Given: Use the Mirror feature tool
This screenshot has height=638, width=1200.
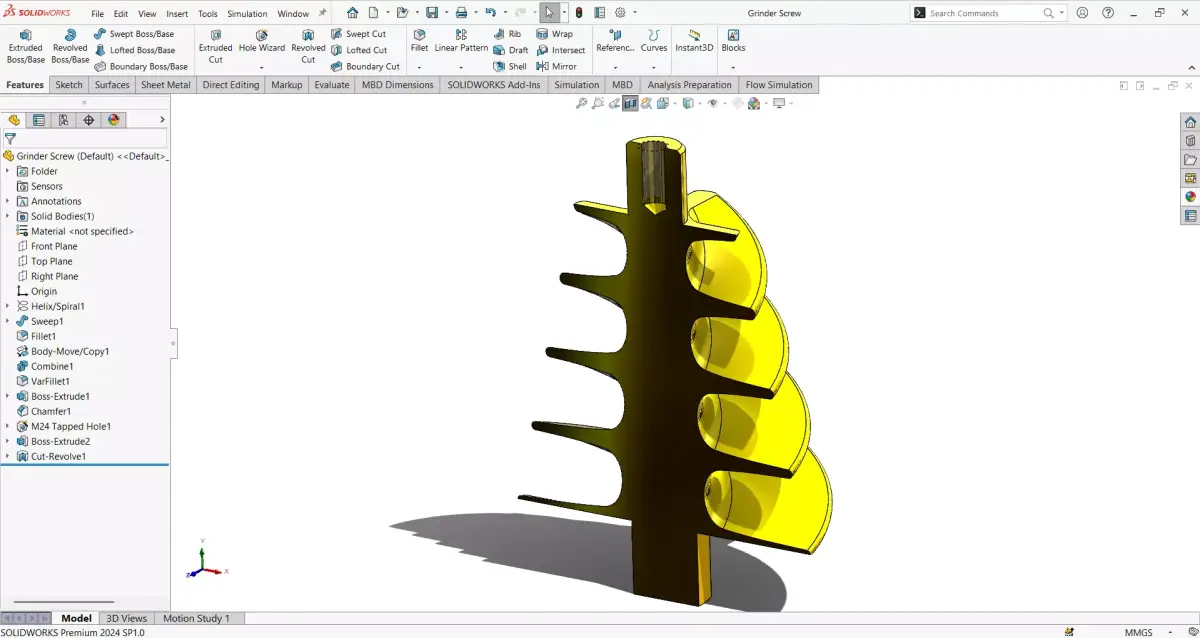Looking at the screenshot, I should point(556,66).
